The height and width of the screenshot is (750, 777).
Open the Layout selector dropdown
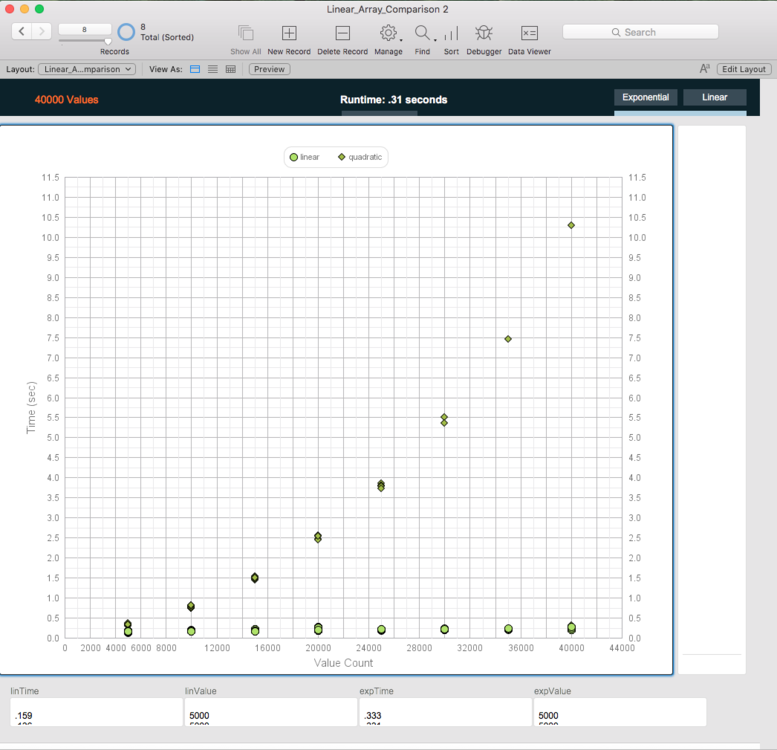click(x=86, y=69)
